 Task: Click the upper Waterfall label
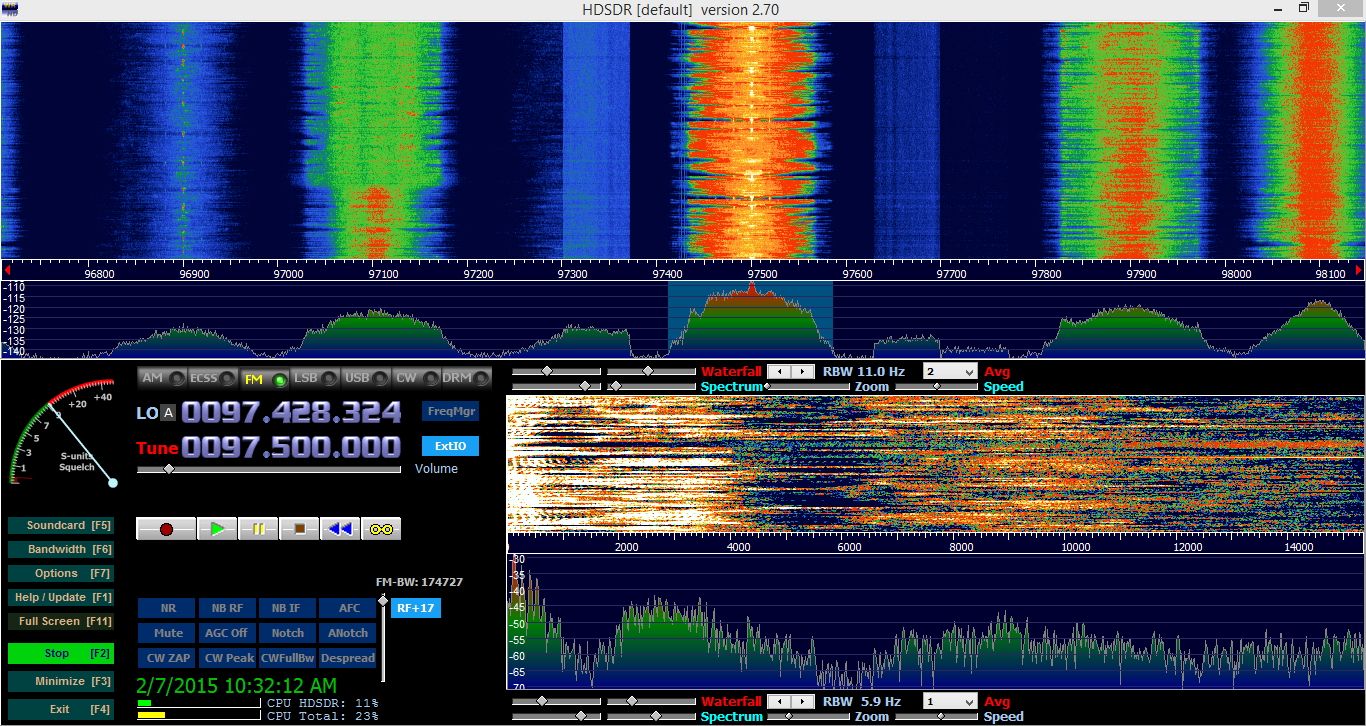pyautogui.click(x=731, y=371)
